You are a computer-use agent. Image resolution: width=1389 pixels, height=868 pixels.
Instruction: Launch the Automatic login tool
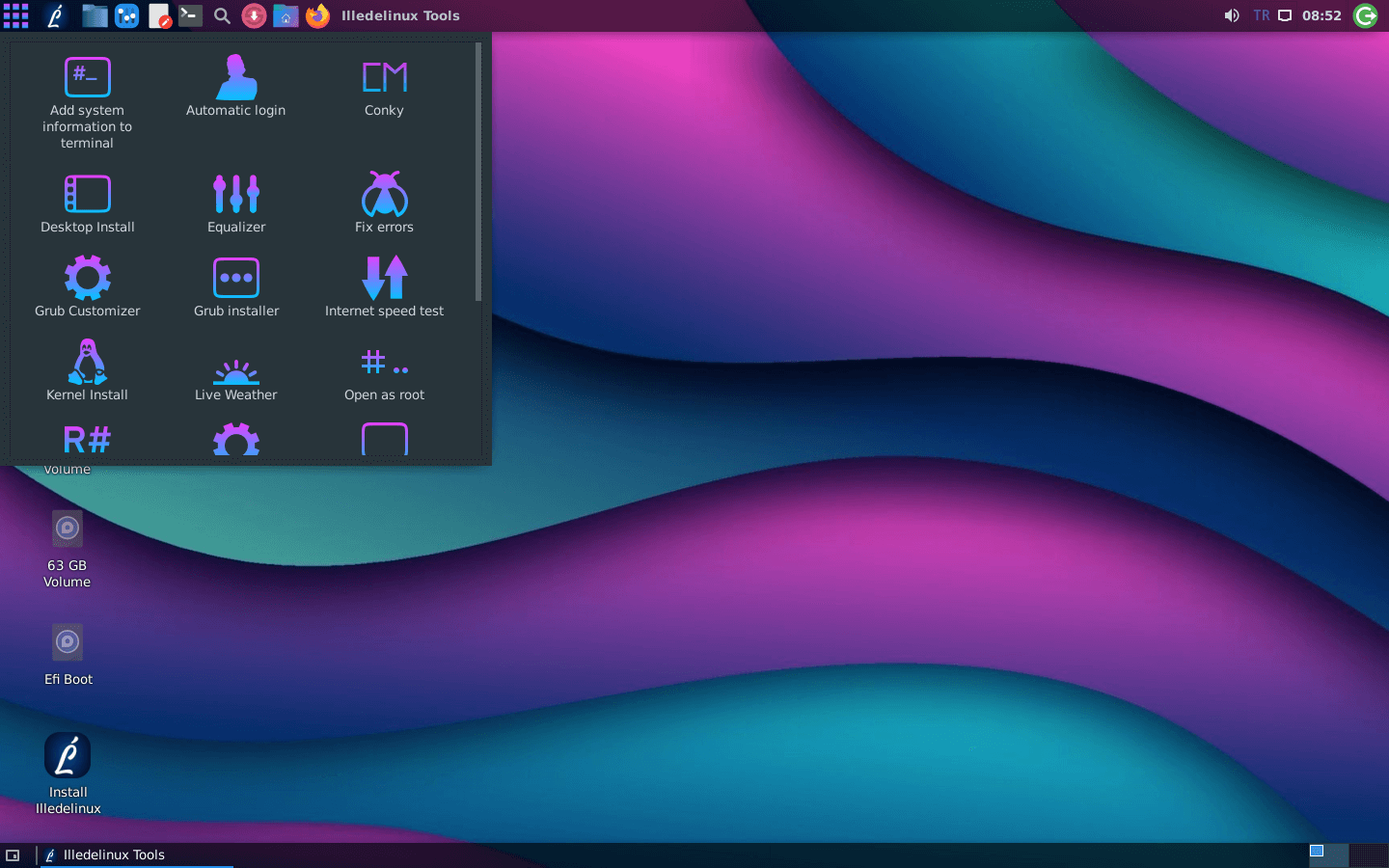[x=235, y=87]
